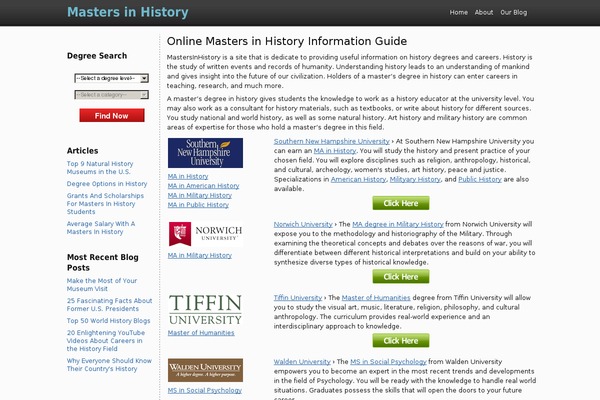This screenshot has width=600, height=400.
Task: Open Make the Most of Your Museum Visit post
Action: coord(101,284)
